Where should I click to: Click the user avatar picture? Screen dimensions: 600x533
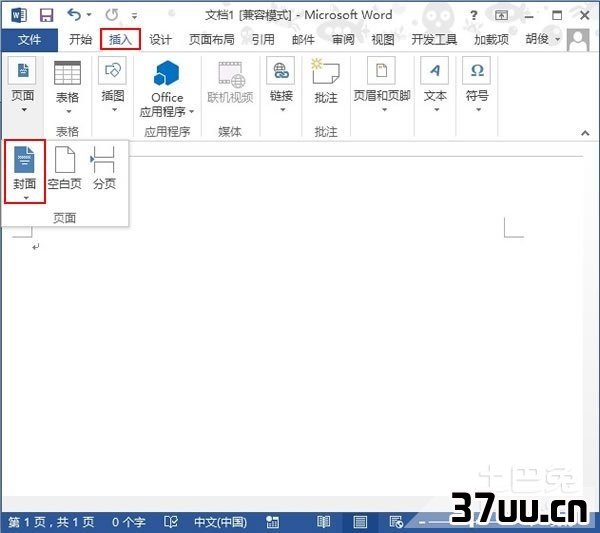pos(578,40)
